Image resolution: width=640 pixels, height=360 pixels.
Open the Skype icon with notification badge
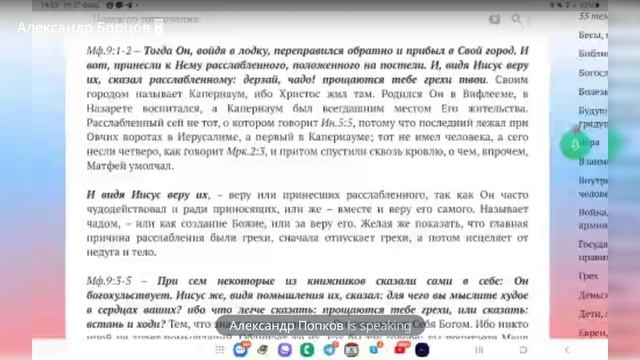(375, 349)
